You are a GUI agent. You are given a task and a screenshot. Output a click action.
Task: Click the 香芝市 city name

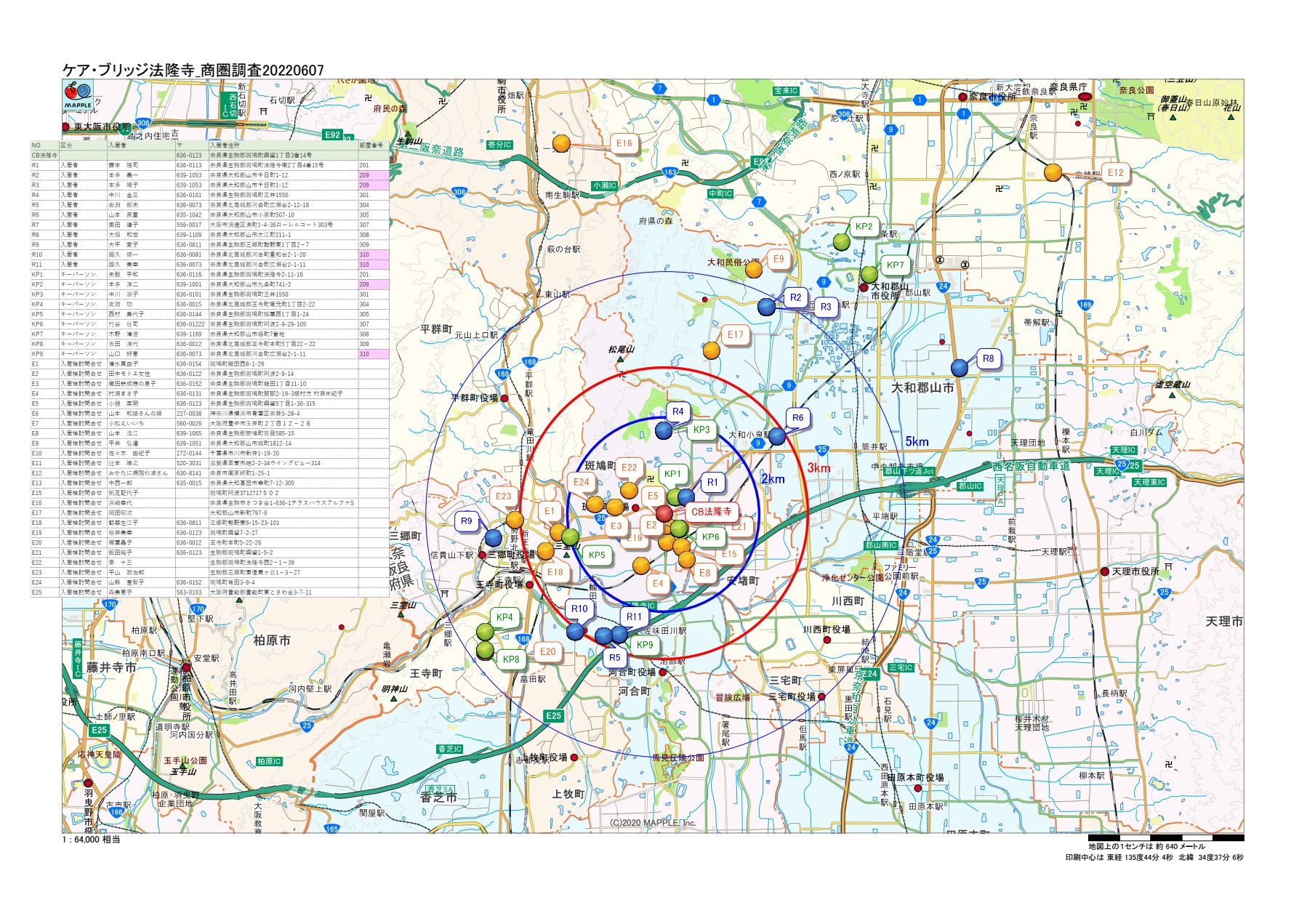[438, 798]
